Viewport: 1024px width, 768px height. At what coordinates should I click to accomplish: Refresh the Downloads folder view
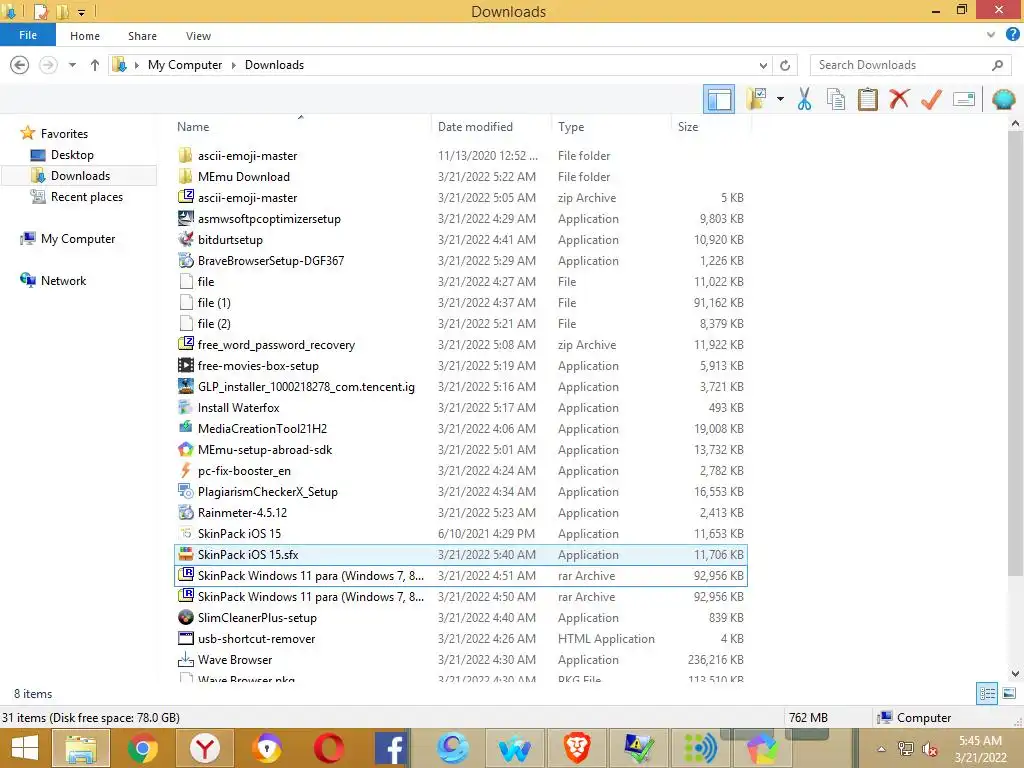(785, 65)
